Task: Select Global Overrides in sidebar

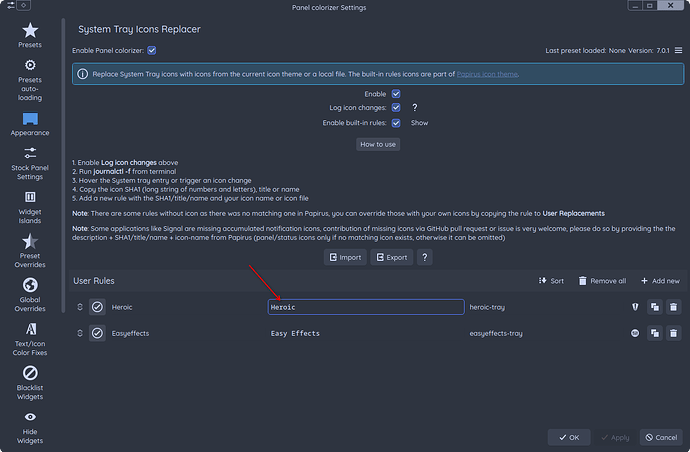Action: click(30, 295)
